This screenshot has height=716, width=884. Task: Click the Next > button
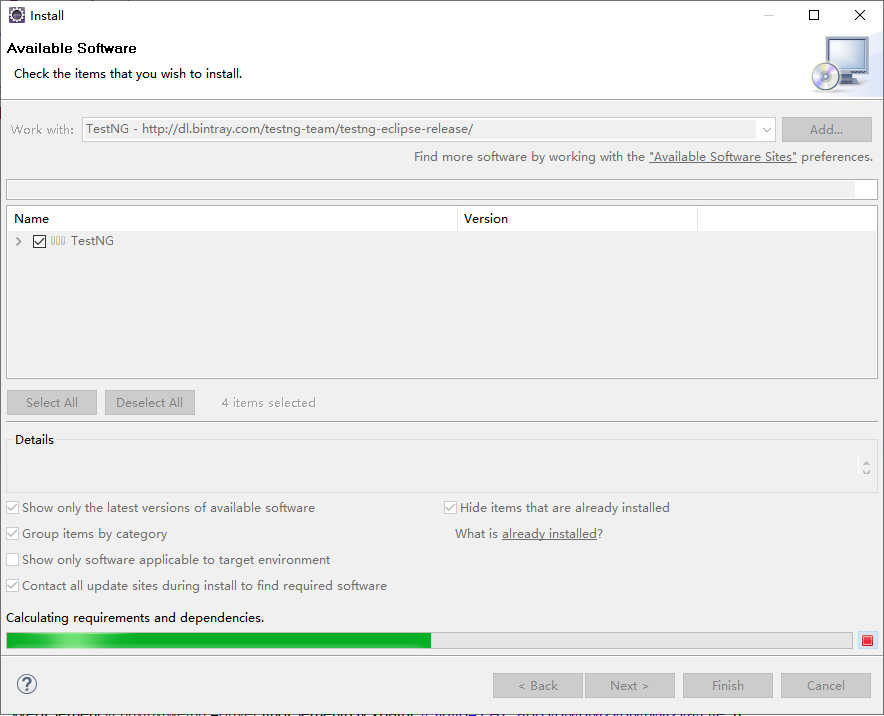630,686
